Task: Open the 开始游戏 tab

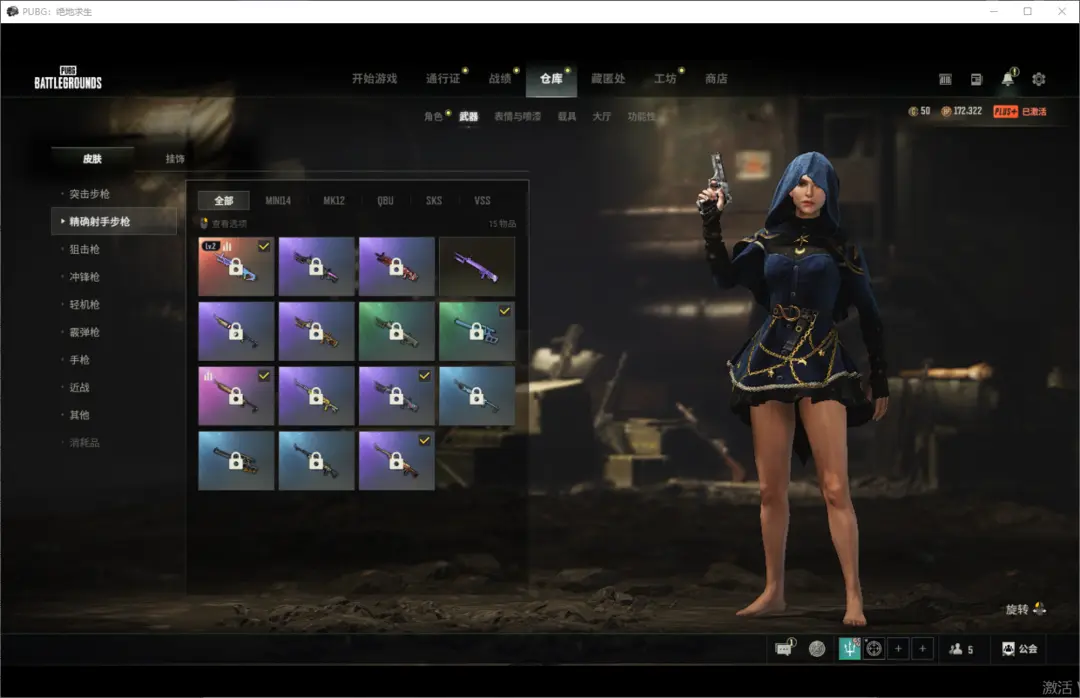Action: [375, 79]
